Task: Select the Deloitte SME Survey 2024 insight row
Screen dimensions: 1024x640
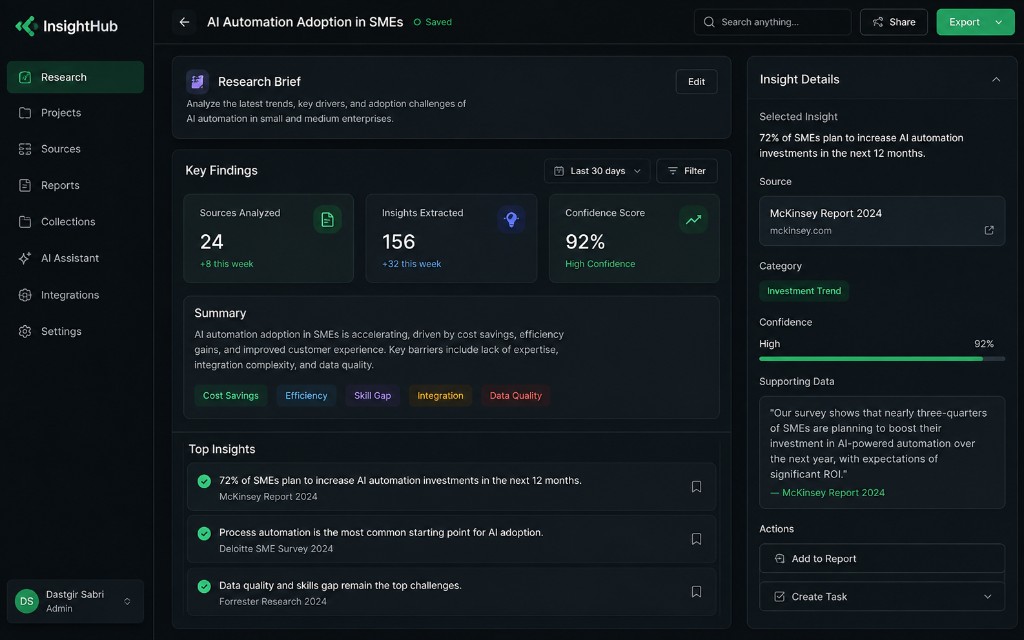Action: (x=451, y=539)
